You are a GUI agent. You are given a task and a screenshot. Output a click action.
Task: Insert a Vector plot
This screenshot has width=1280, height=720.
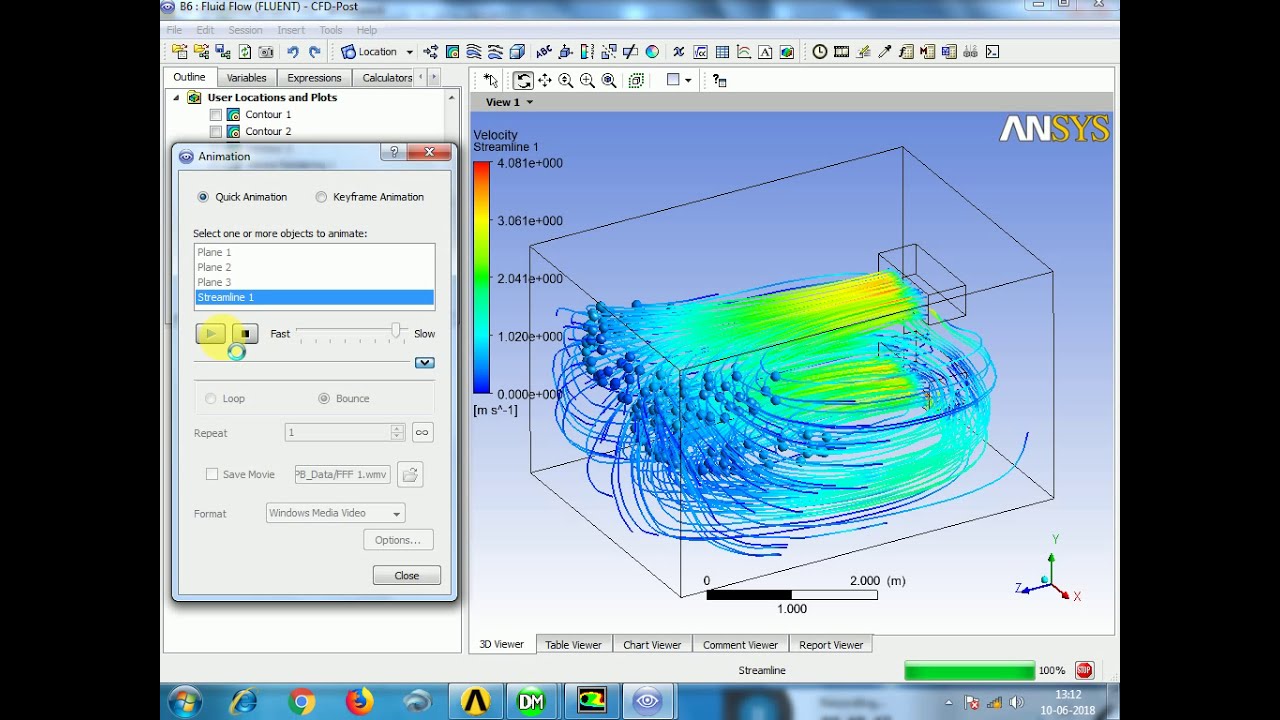pyautogui.click(x=430, y=52)
